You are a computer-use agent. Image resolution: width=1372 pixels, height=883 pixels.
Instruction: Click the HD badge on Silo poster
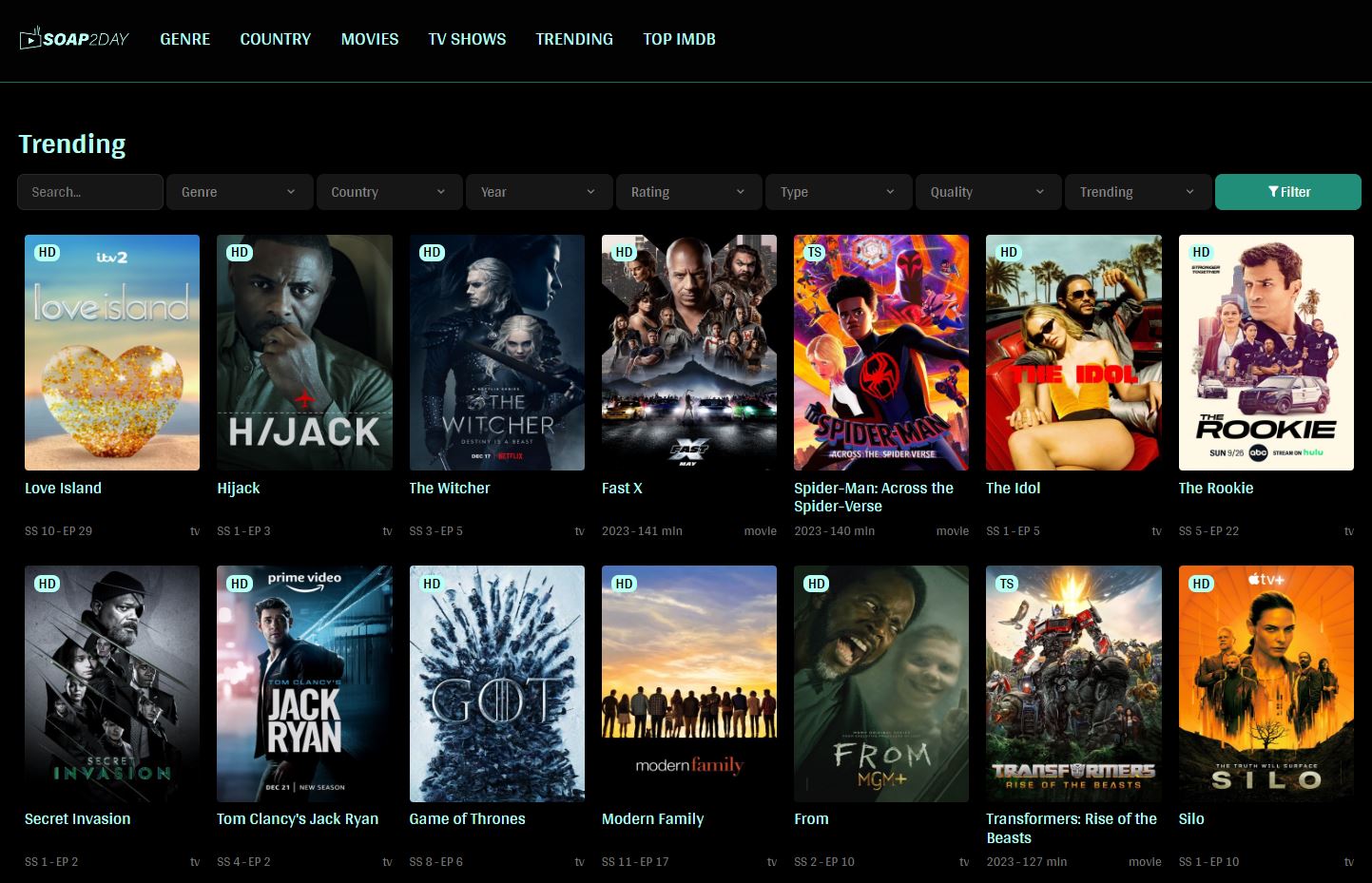pos(1201,584)
